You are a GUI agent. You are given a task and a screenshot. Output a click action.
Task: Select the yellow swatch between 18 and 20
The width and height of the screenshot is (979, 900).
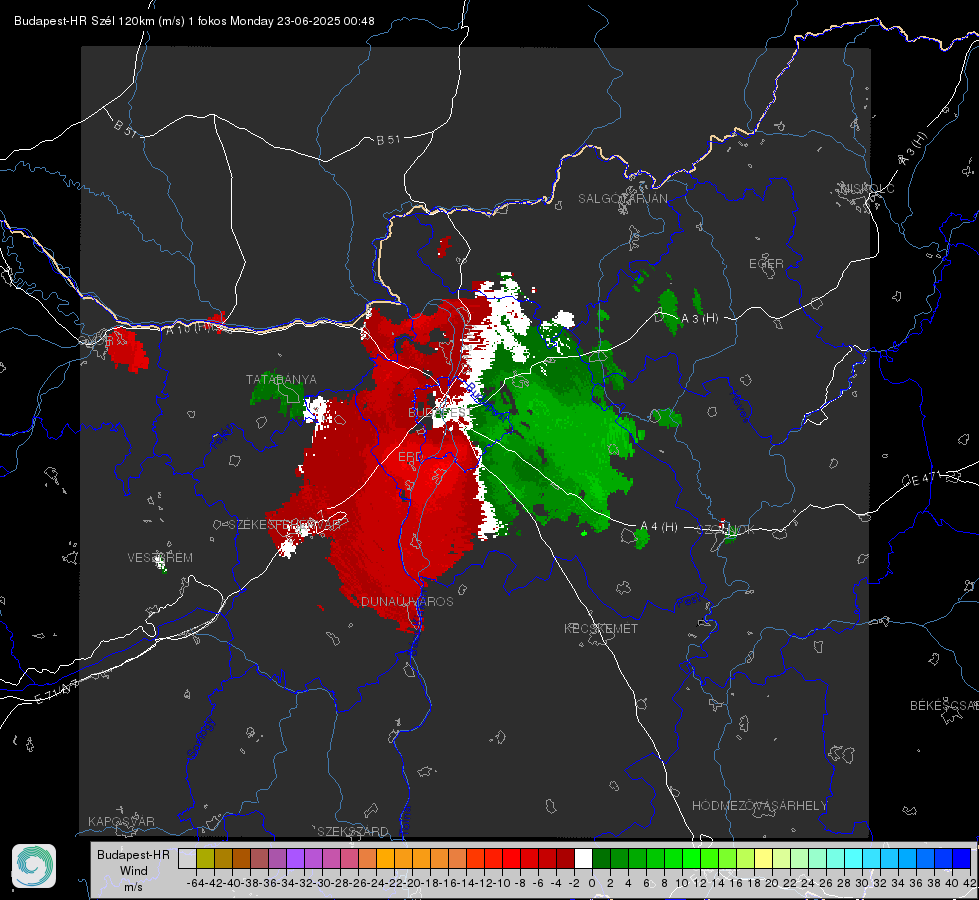763,858
